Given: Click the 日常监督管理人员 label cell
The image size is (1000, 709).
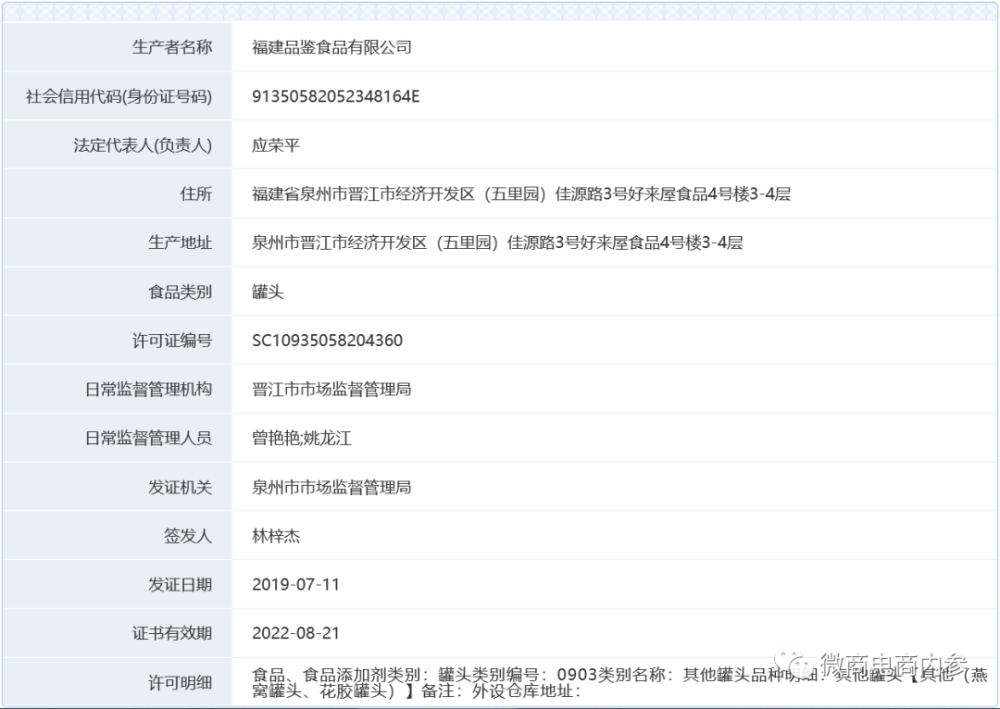Looking at the screenshot, I should pos(117,438).
